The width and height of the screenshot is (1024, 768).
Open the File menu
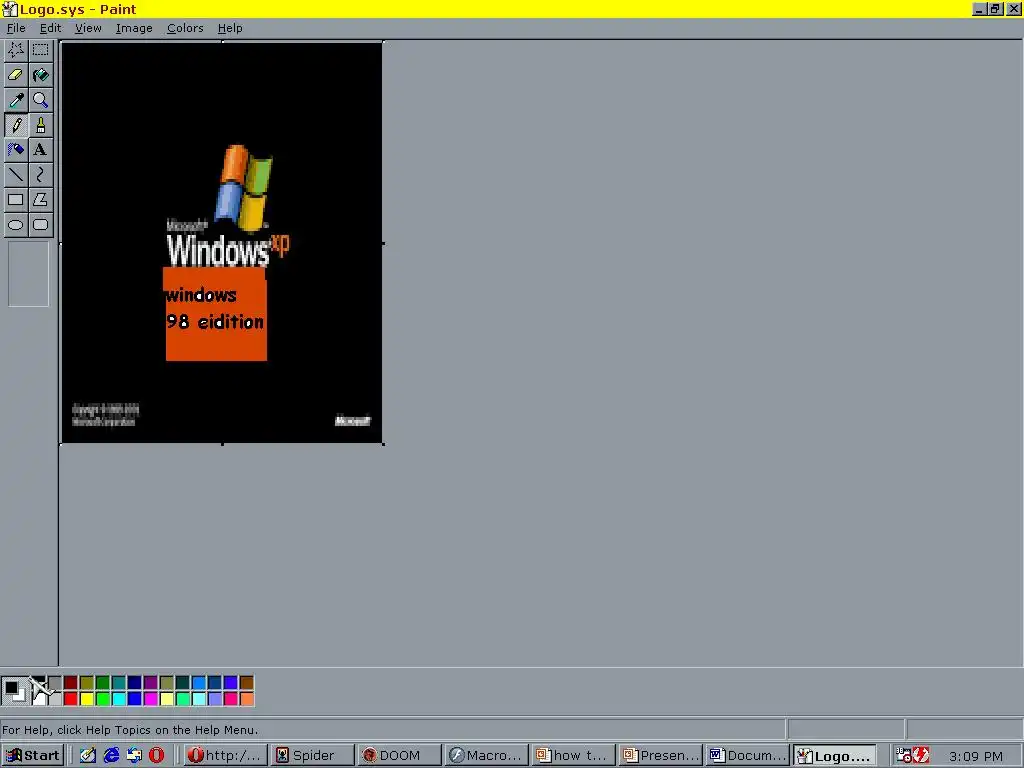(16, 28)
